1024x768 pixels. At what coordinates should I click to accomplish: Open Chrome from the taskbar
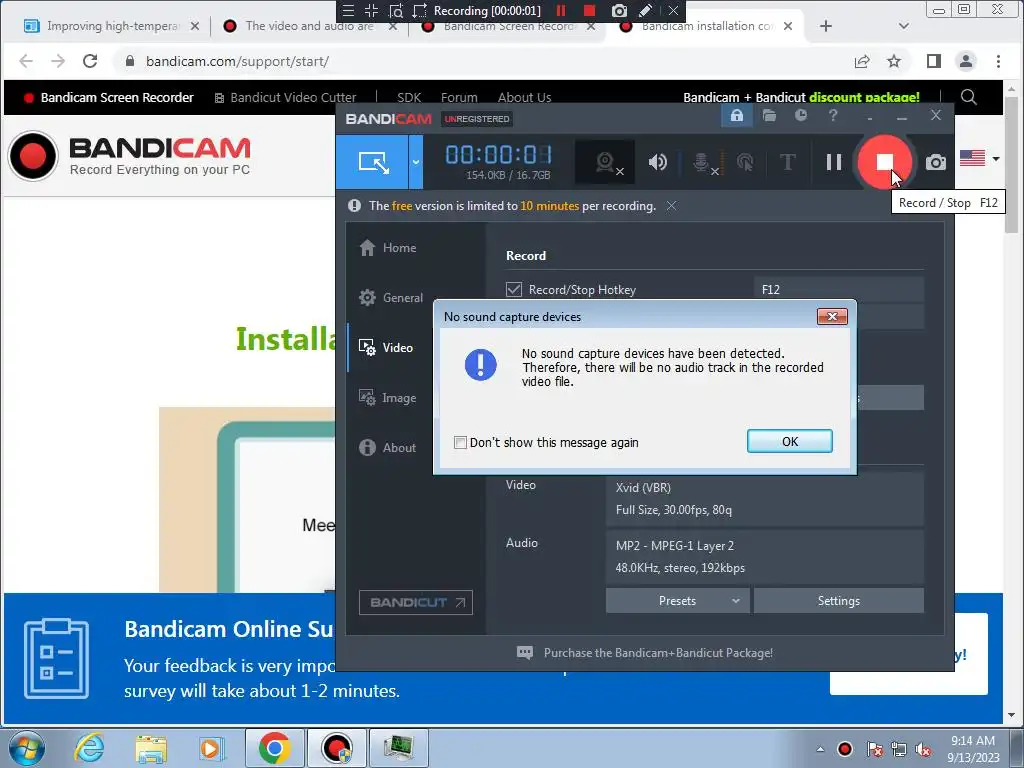pos(274,748)
